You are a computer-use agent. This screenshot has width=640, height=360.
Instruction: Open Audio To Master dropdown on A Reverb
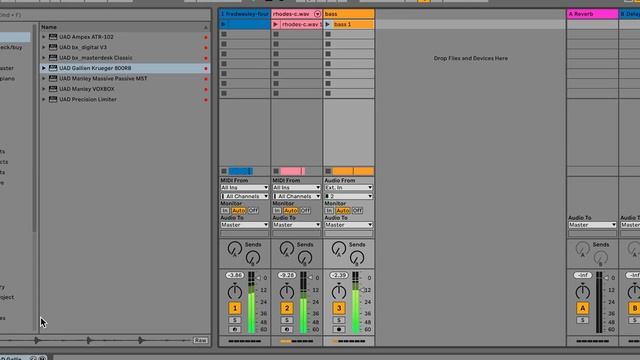pos(592,225)
